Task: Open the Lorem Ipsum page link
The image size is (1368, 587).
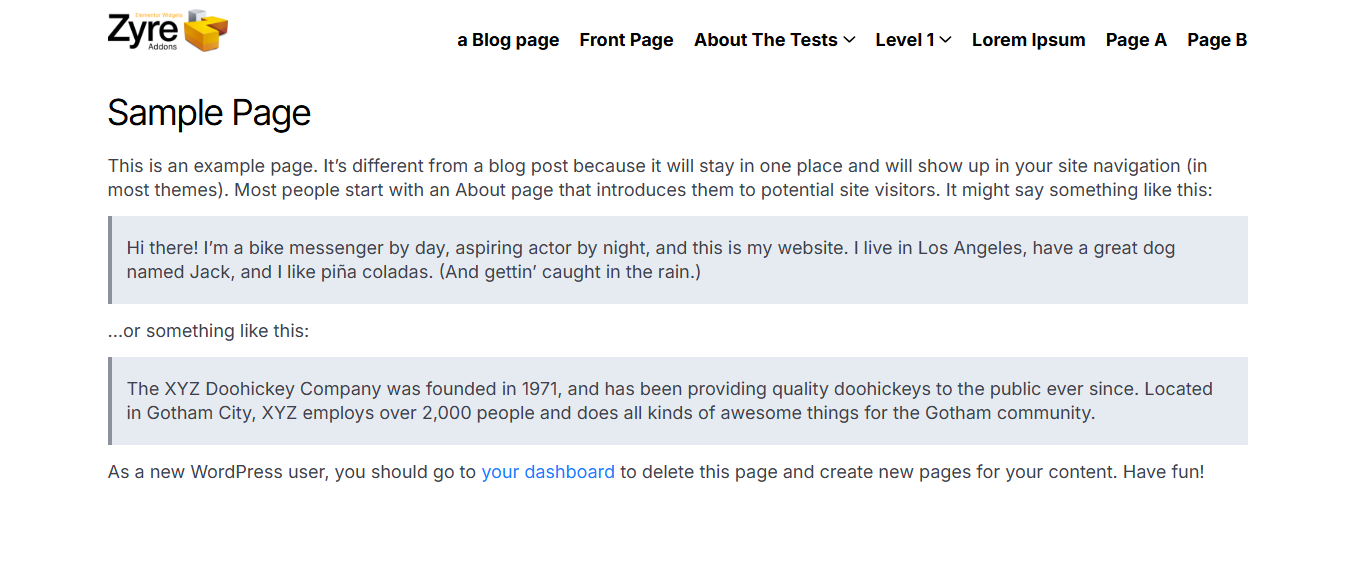Action: tap(1028, 40)
